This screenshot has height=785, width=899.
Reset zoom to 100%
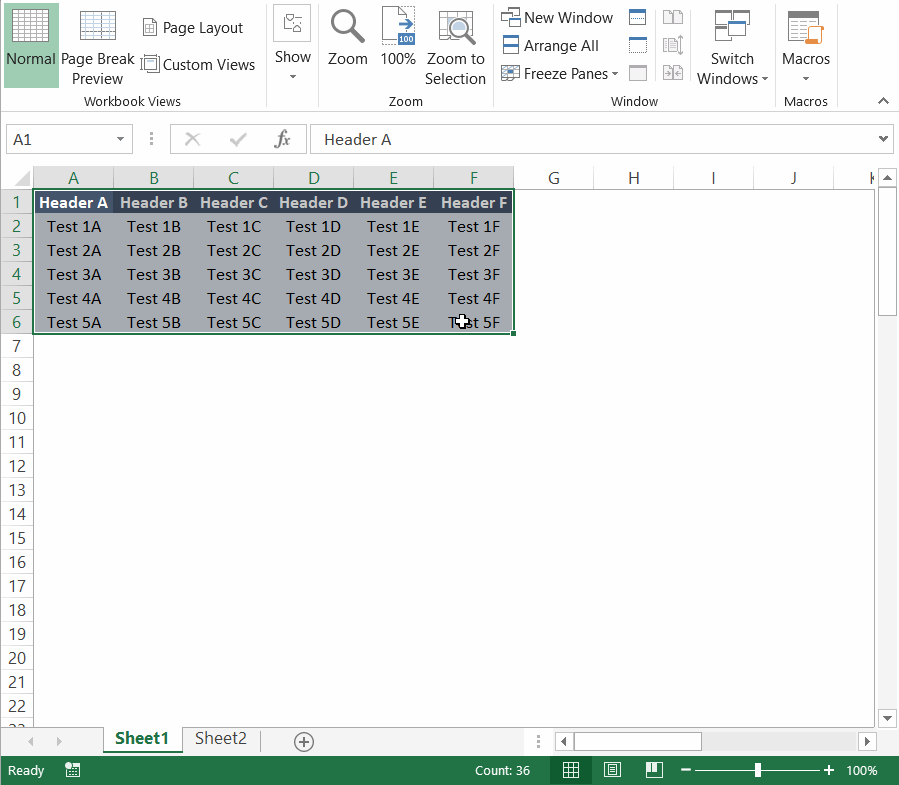398,39
